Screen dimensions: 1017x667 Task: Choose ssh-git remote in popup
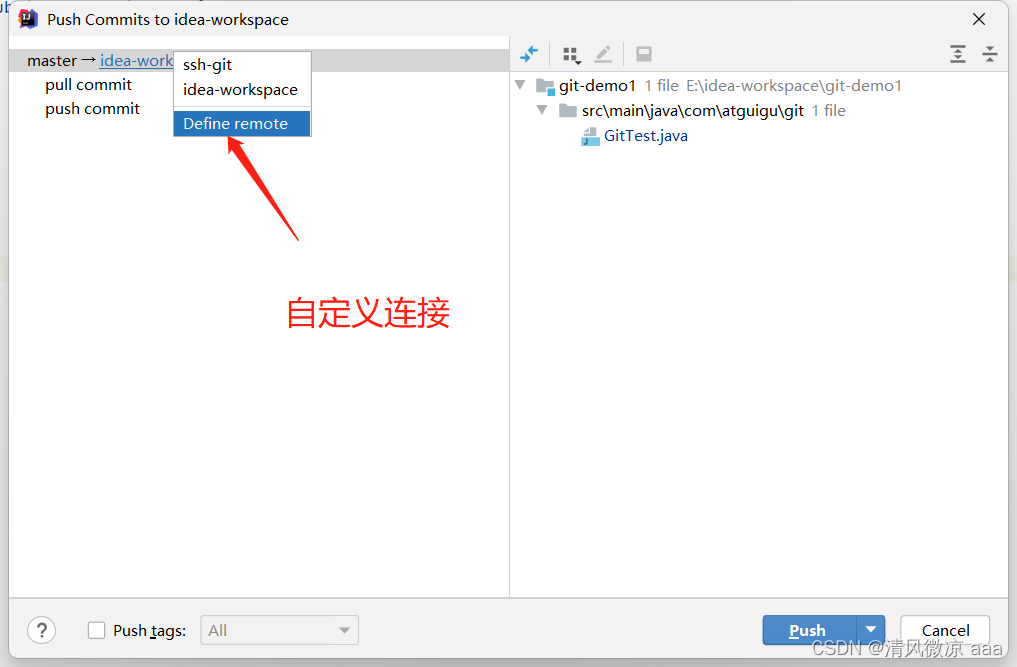click(x=208, y=65)
